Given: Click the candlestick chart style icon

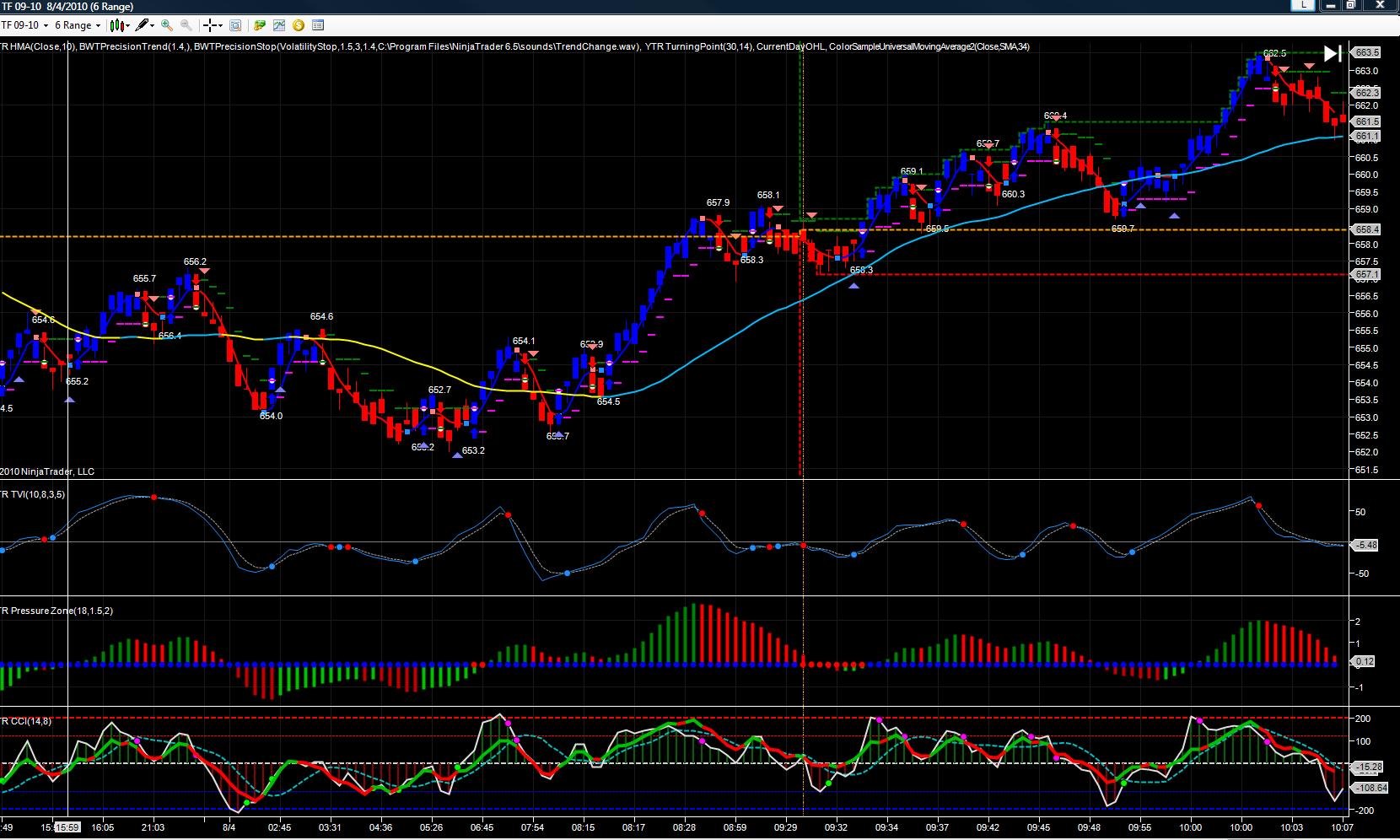Looking at the screenshot, I should tap(117, 25).
